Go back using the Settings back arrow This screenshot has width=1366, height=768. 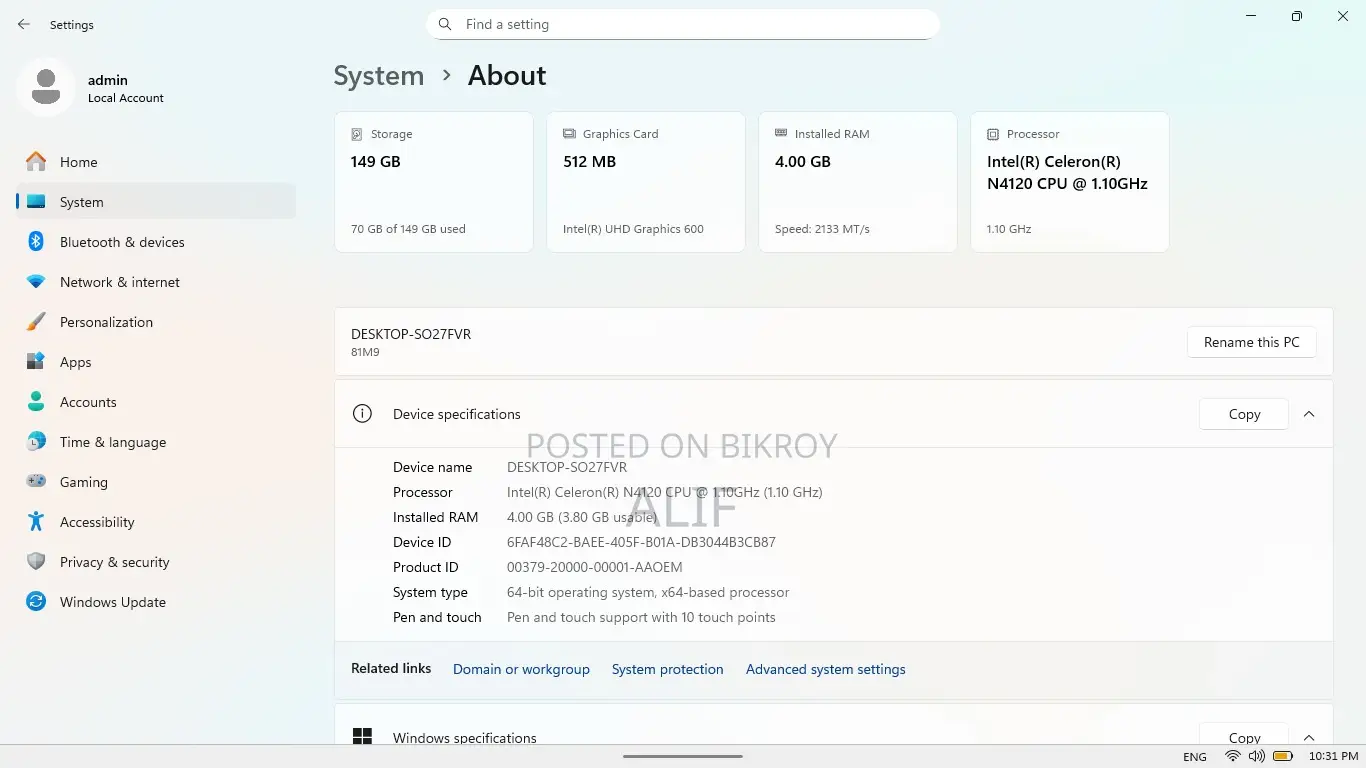click(x=24, y=24)
